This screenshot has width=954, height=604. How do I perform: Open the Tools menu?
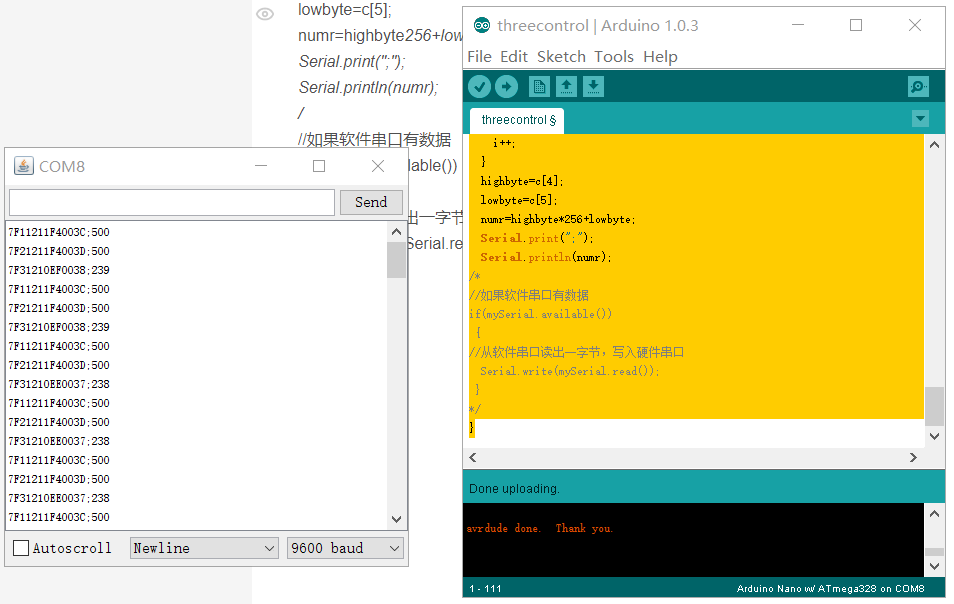613,56
